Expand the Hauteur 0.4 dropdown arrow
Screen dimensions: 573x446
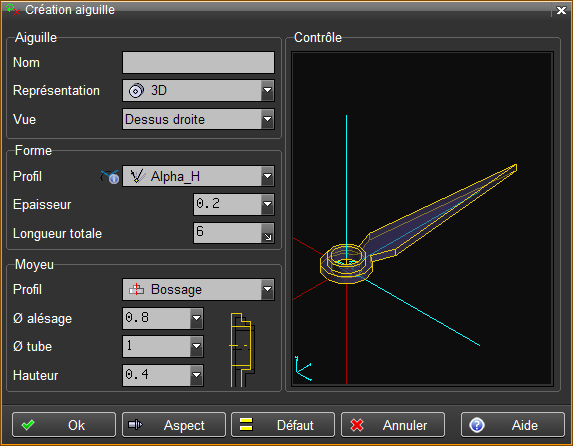click(x=196, y=375)
